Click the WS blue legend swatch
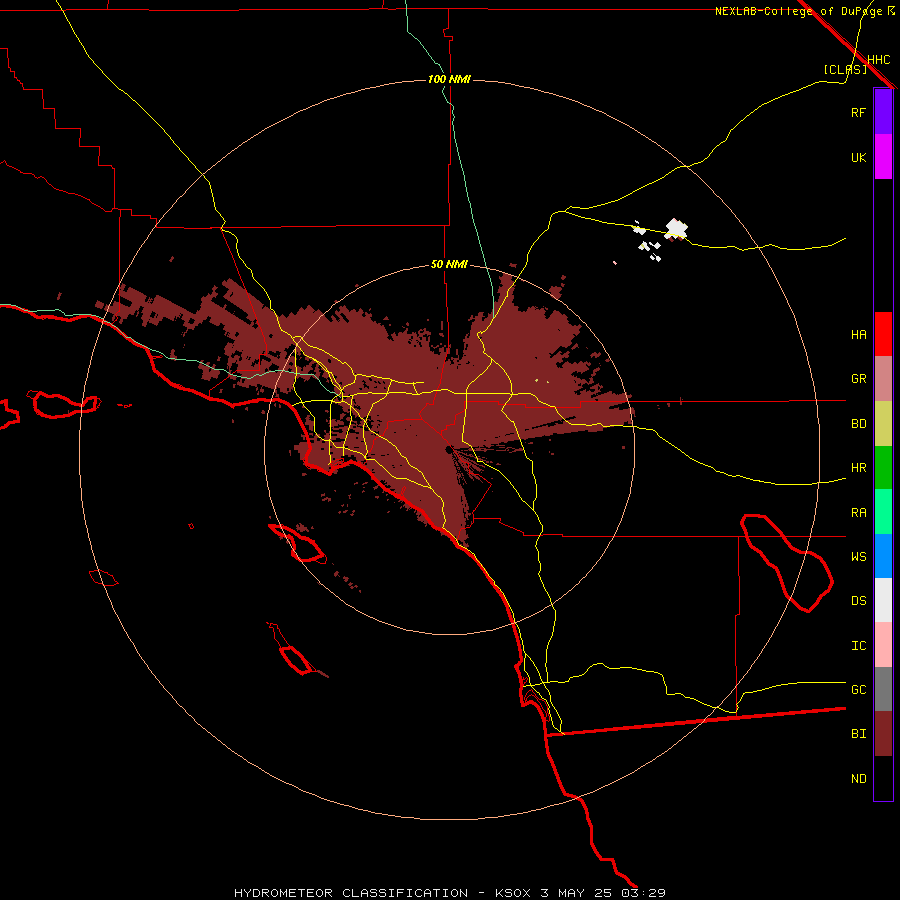Image resolution: width=900 pixels, height=900 pixels. pyautogui.click(x=883, y=556)
